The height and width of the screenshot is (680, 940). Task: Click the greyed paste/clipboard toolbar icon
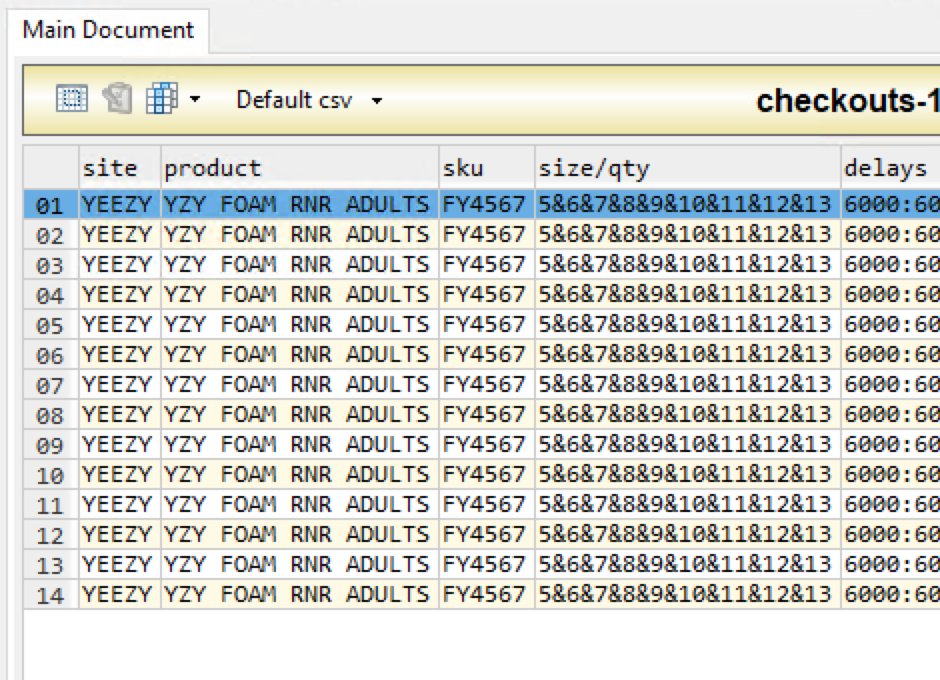pos(117,98)
